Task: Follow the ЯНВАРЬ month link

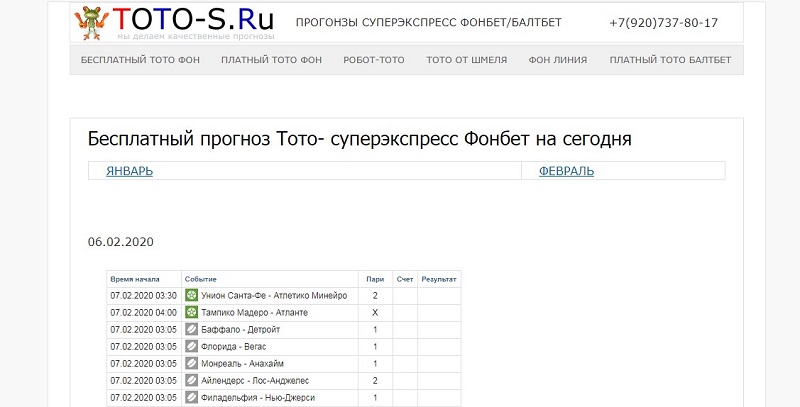Action: coord(129,171)
